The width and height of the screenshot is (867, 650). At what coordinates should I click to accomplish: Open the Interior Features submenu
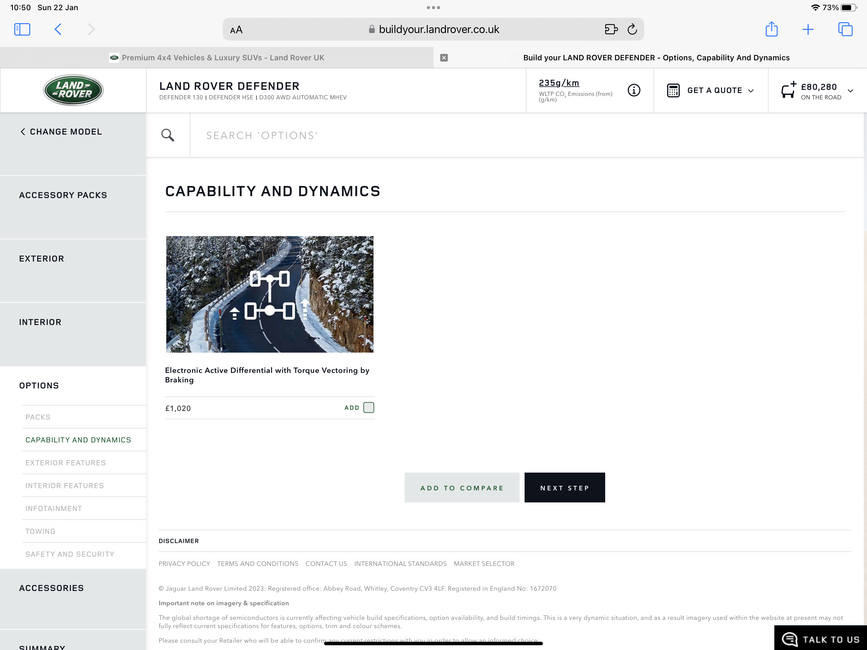point(64,486)
